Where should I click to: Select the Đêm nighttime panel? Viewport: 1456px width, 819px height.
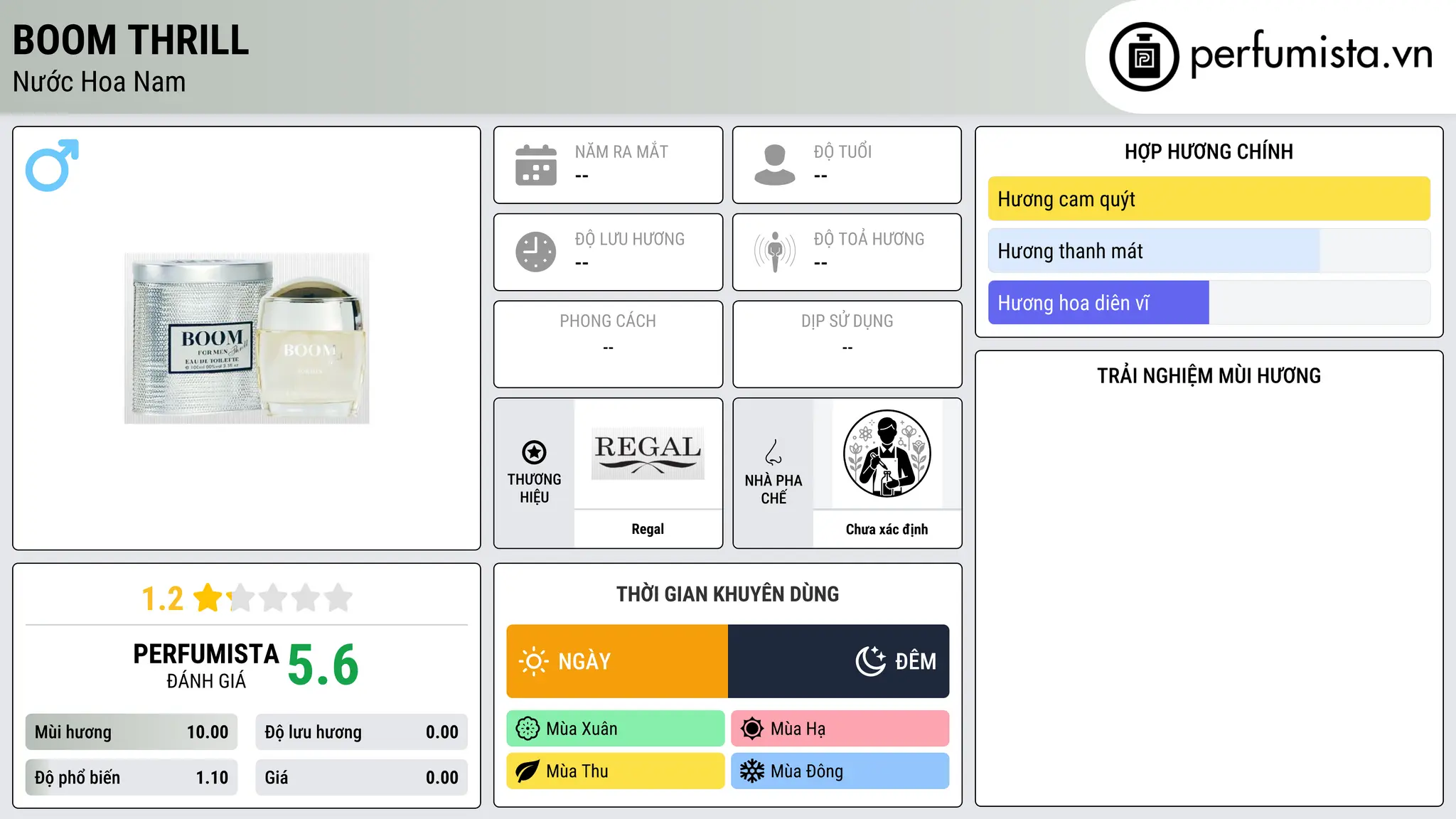tap(838, 661)
